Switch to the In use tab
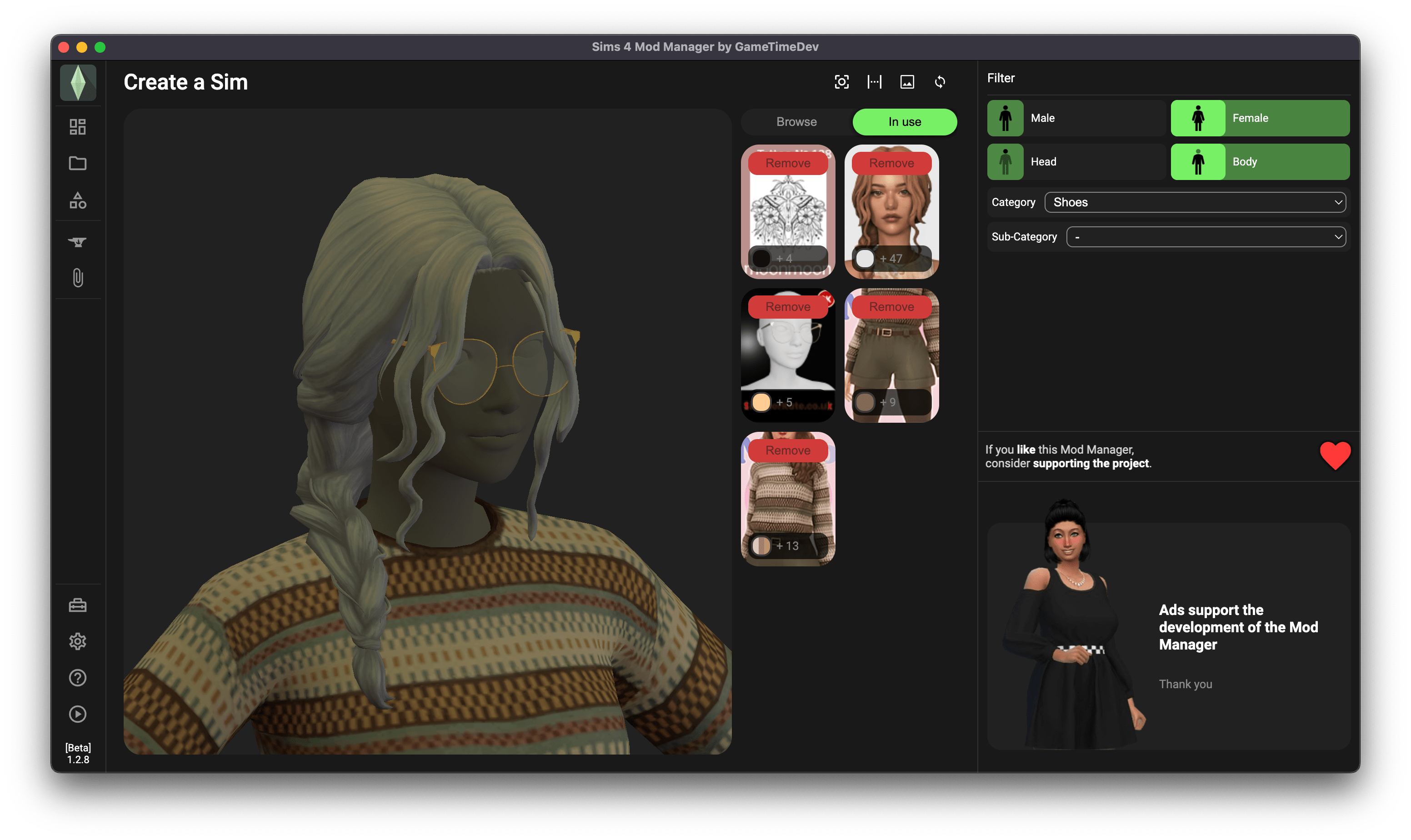 905,122
